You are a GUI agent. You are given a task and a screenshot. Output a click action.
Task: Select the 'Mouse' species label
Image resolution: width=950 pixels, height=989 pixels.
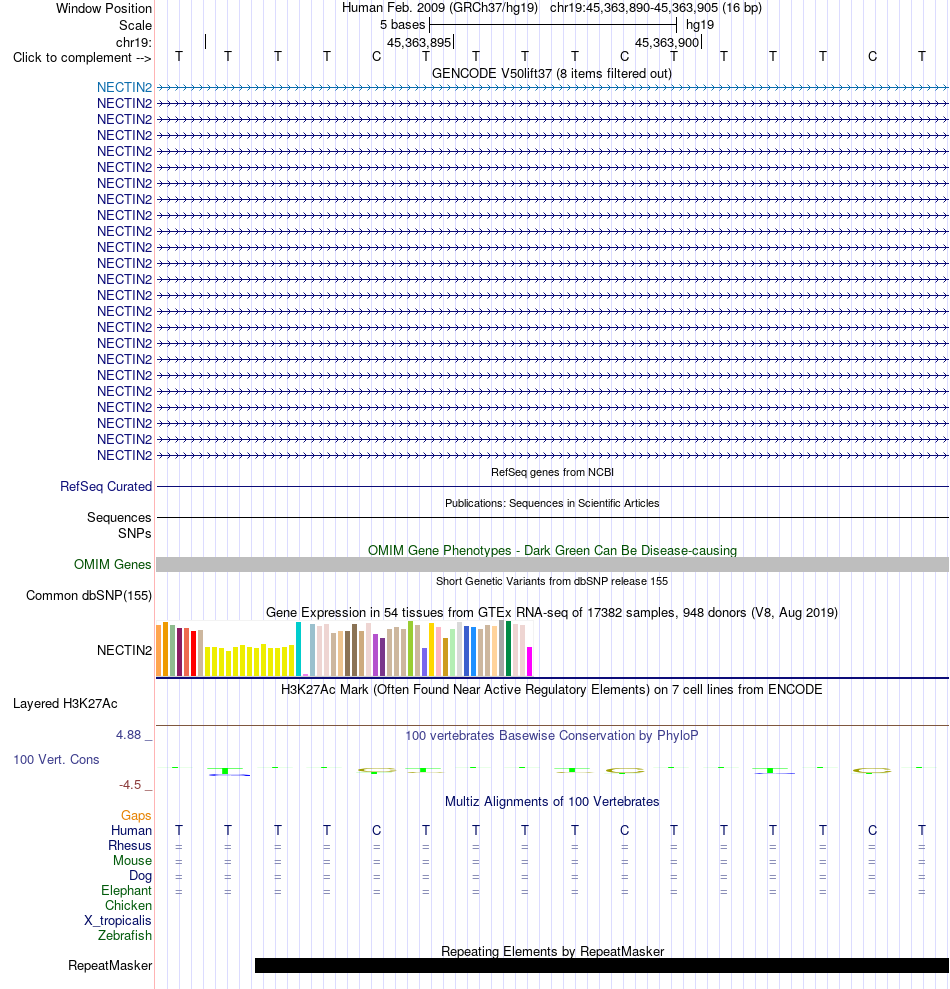click(132, 860)
